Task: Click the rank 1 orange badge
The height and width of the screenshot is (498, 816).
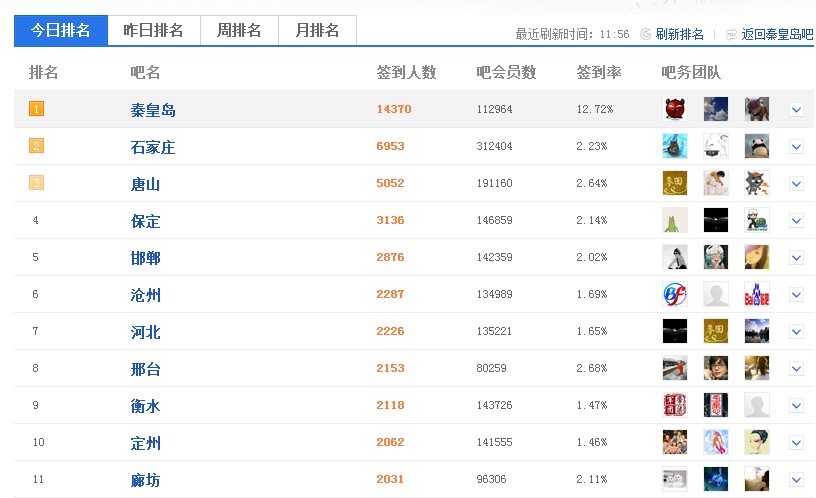Action: pyautogui.click(x=36, y=109)
